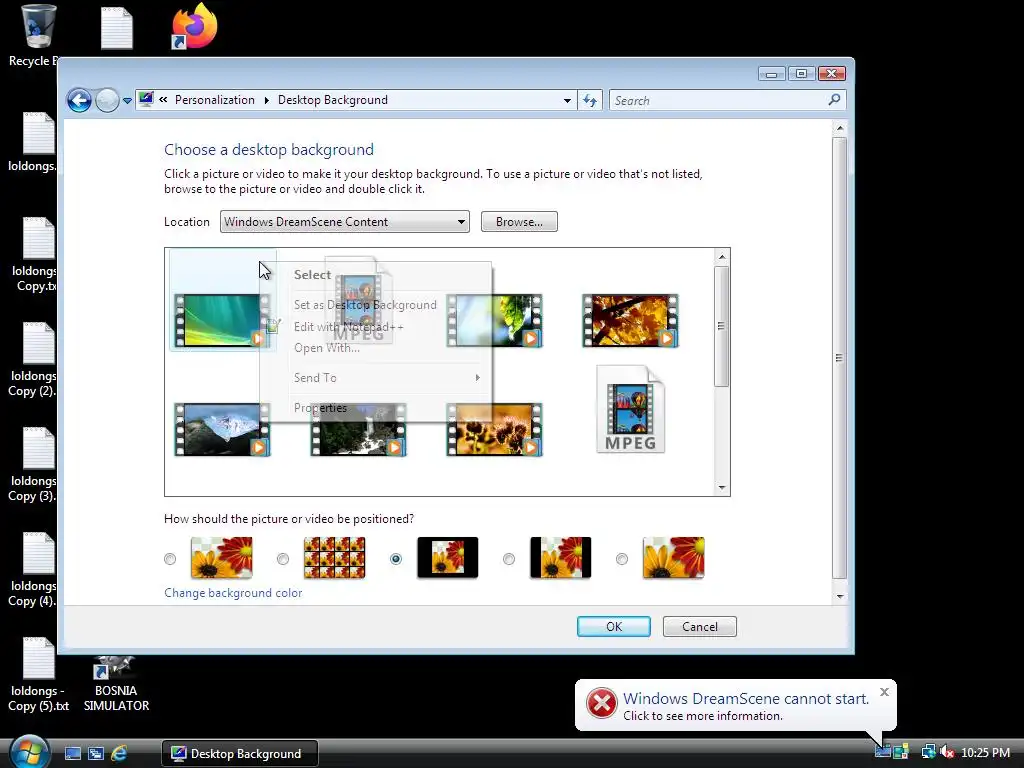Confirm with the OK button

tap(614, 626)
